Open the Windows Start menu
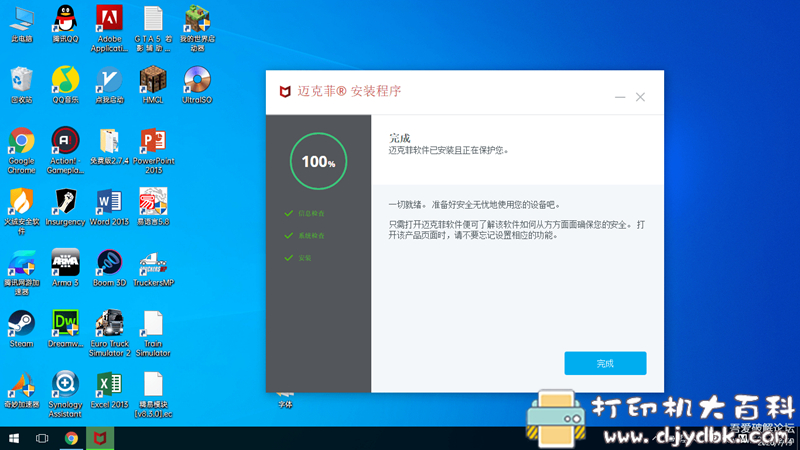 tap(14, 438)
